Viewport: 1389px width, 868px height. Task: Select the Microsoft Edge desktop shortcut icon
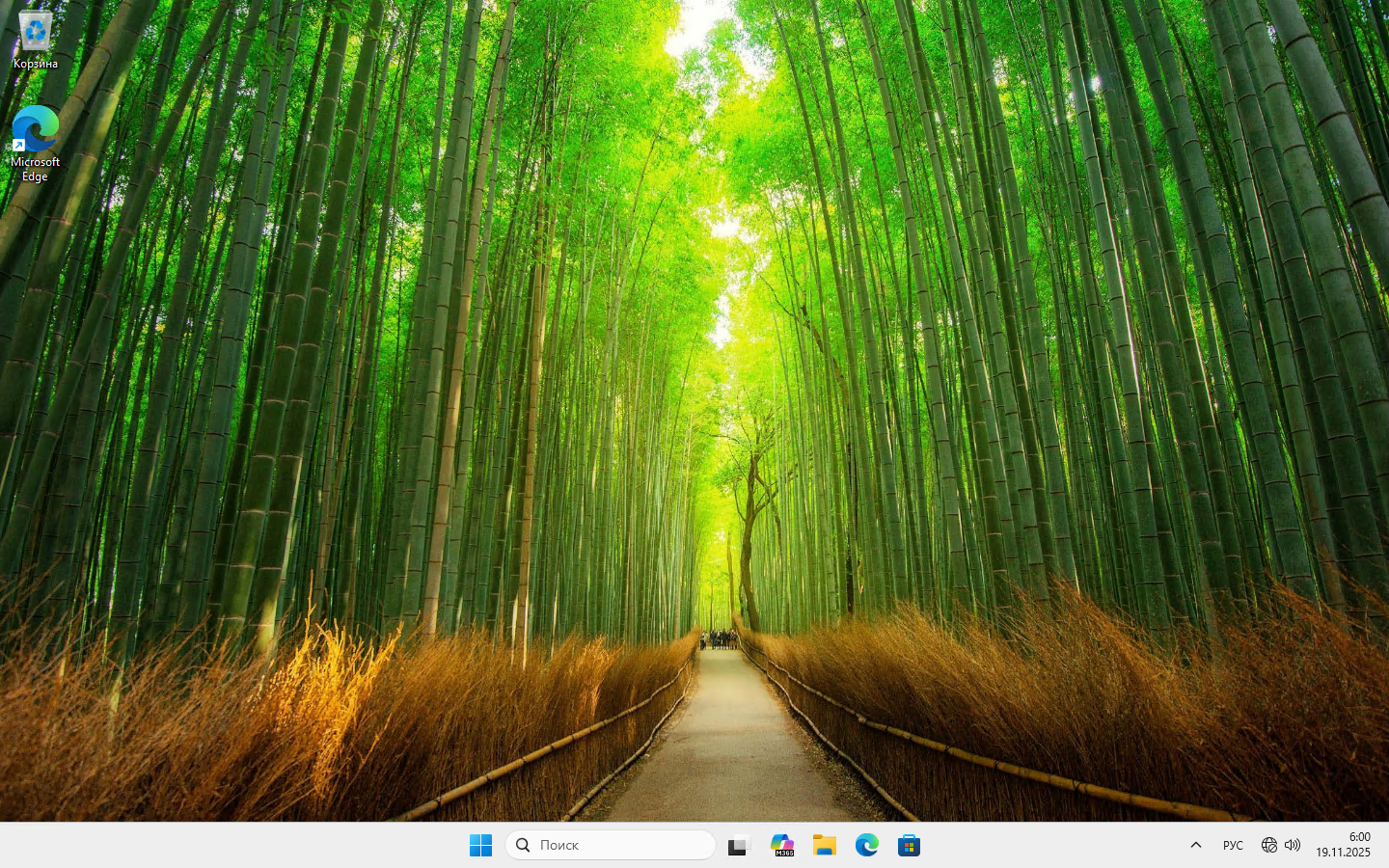point(35,129)
